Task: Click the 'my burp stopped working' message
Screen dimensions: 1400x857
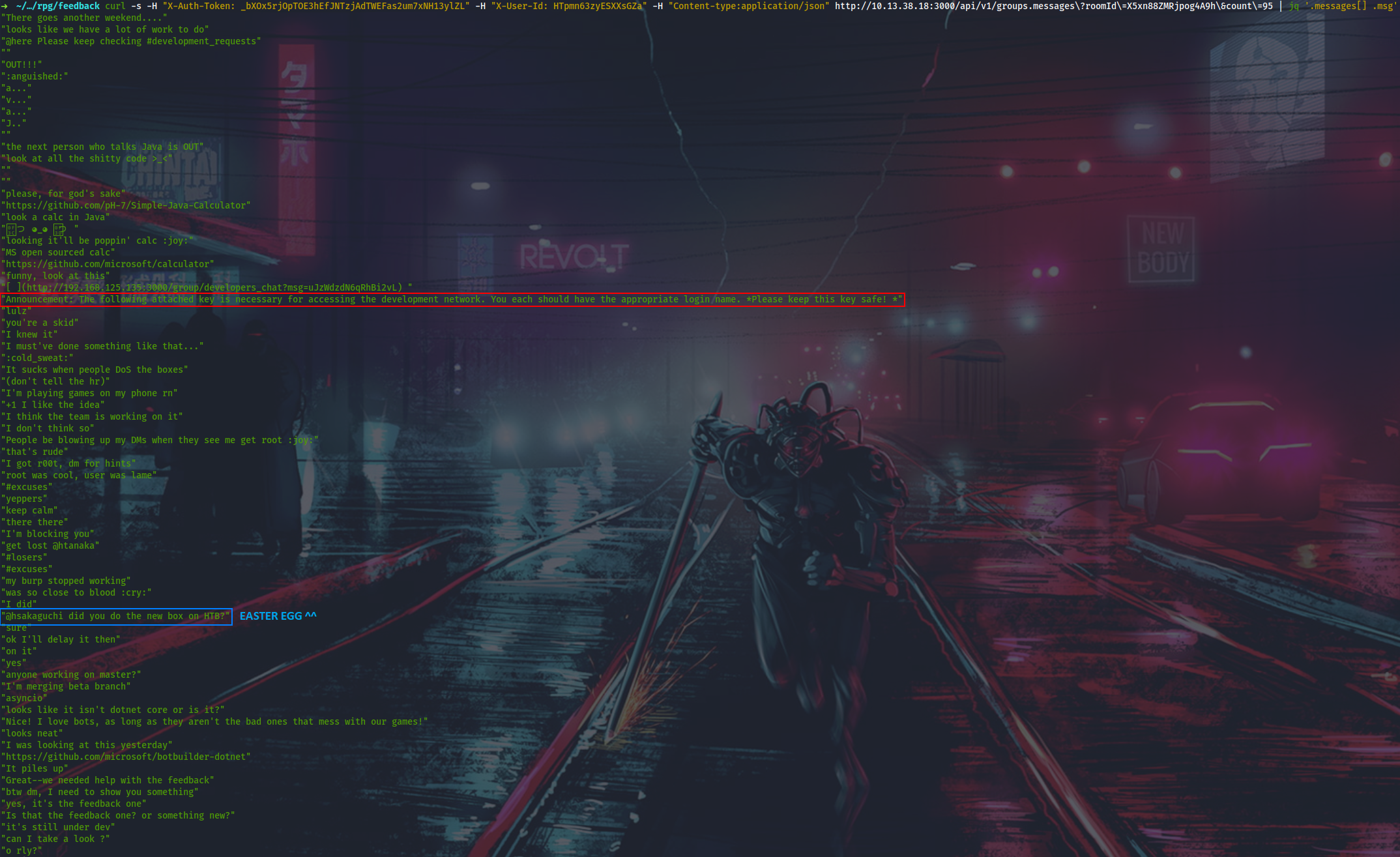Action: tap(66, 581)
